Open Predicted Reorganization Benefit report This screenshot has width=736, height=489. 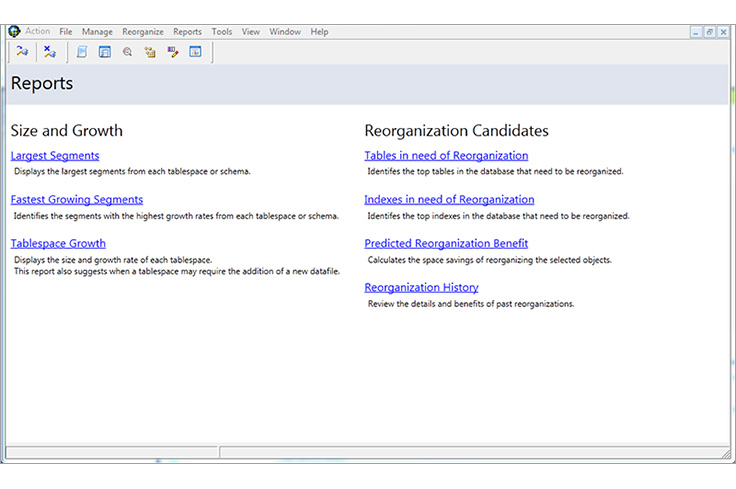point(446,244)
